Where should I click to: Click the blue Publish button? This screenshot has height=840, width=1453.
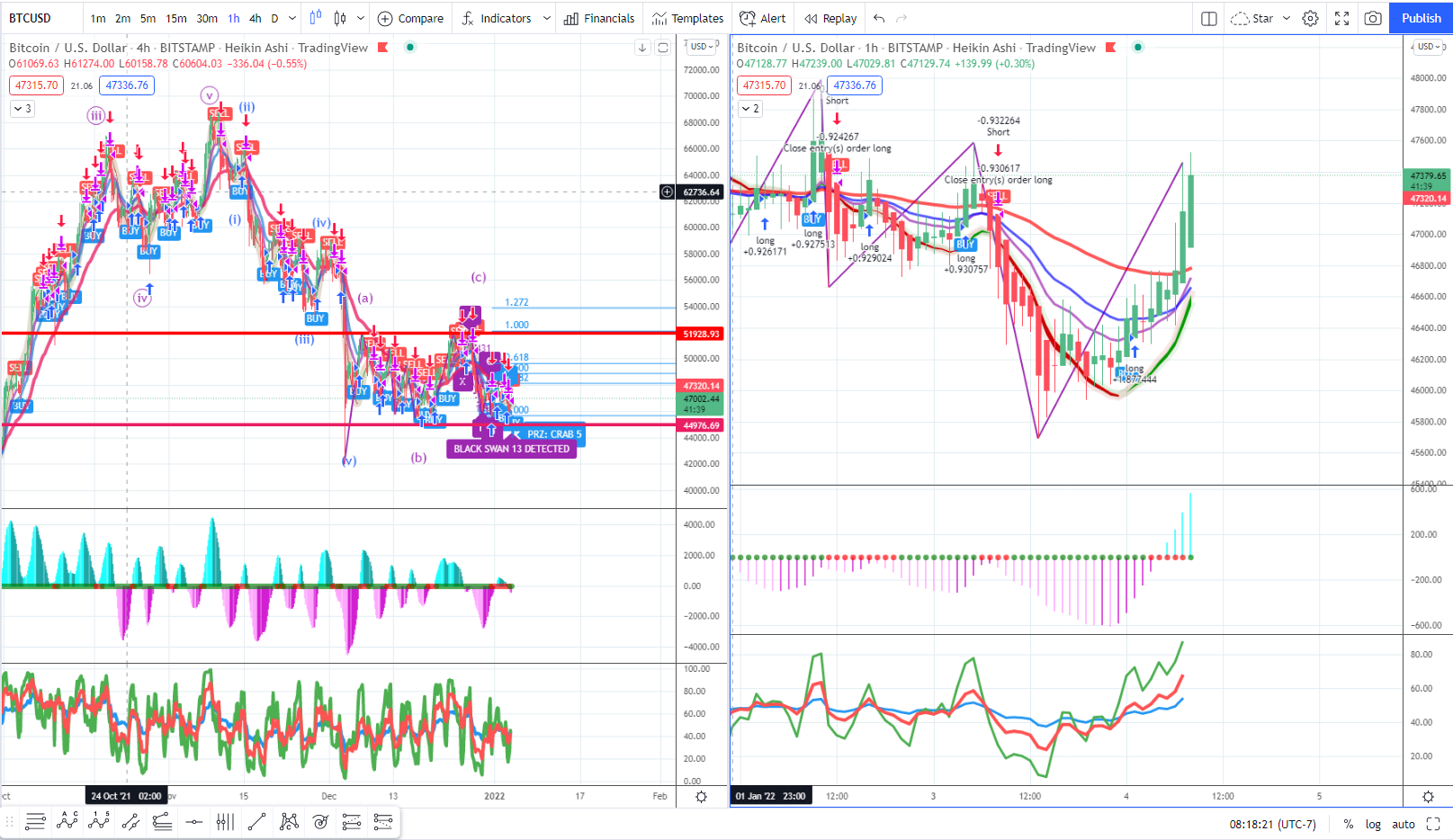pos(1421,18)
